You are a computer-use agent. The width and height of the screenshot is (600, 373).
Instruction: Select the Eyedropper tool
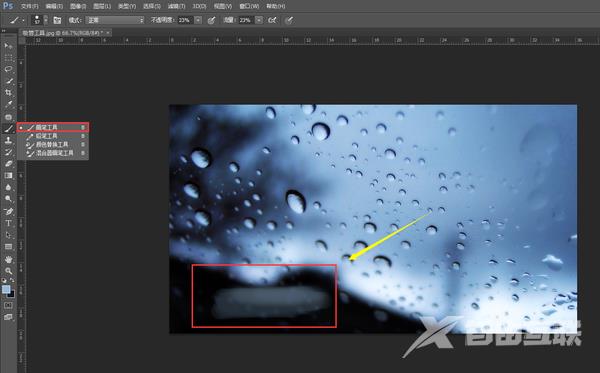8,104
